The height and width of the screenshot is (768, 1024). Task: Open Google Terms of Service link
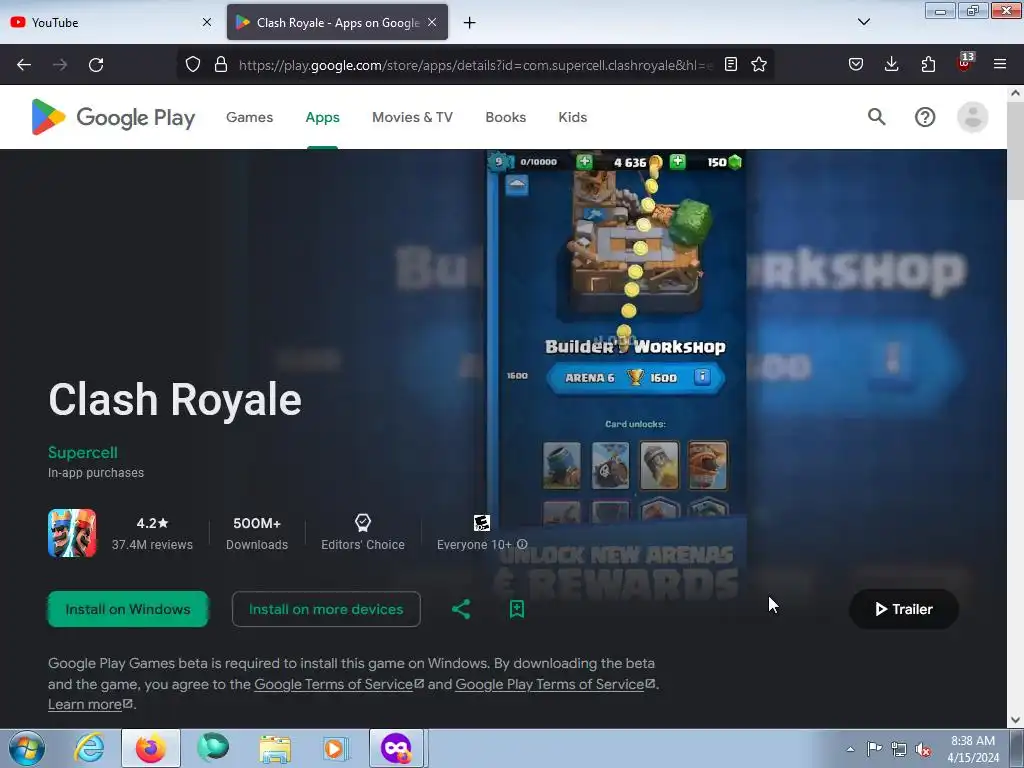tap(339, 684)
